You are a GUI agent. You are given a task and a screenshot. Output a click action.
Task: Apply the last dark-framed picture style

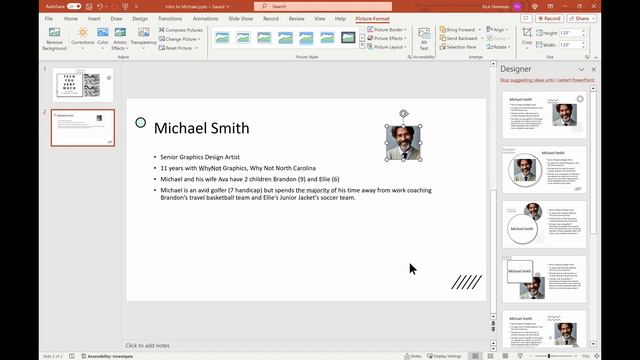(x=348, y=38)
